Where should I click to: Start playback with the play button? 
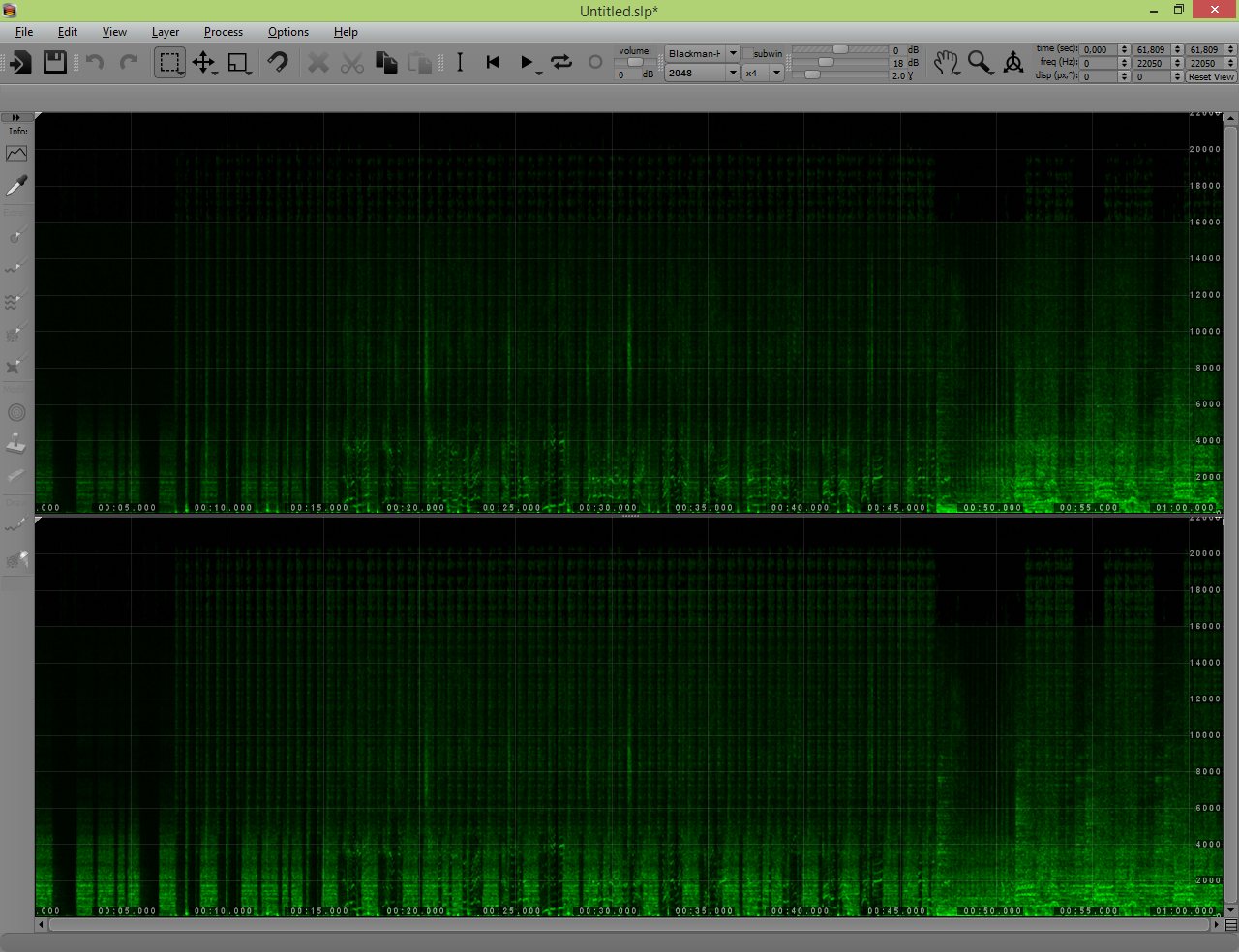(x=527, y=63)
